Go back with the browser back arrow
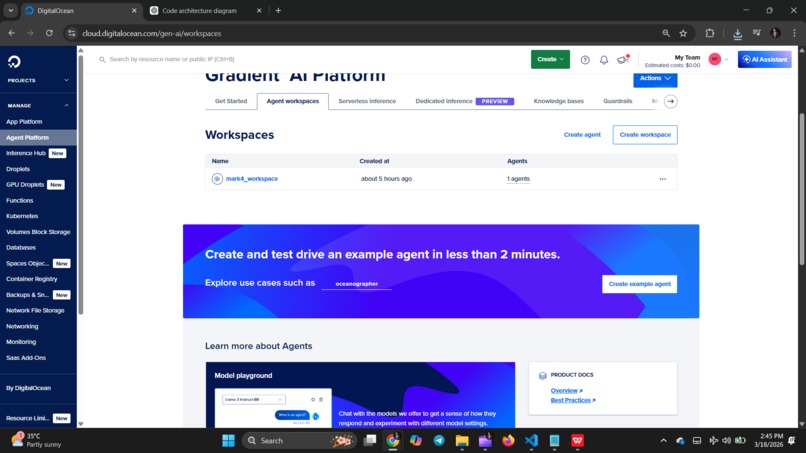Image resolution: width=806 pixels, height=453 pixels. 11,33
